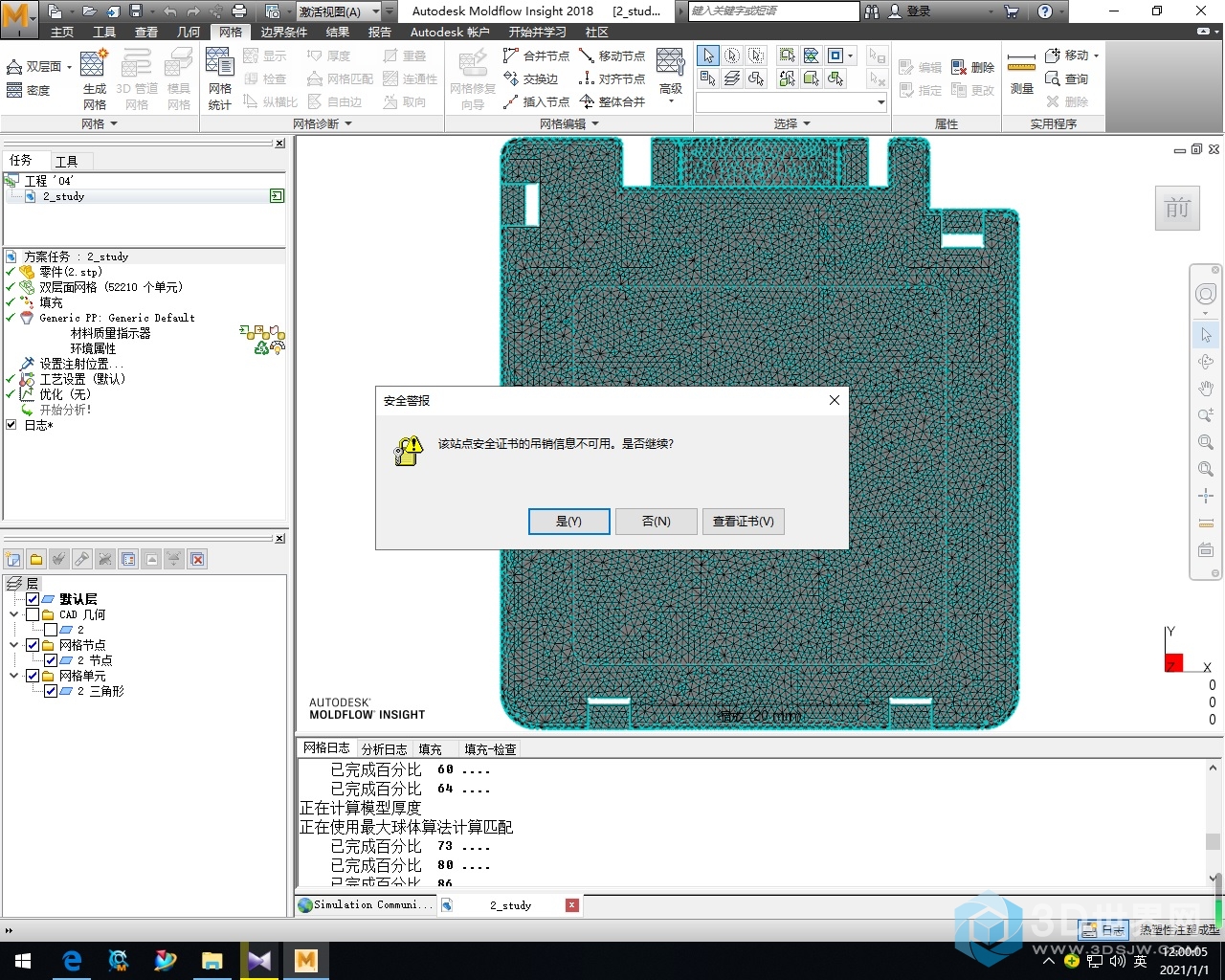This screenshot has width=1225, height=980.
Task: Close the 2_study document tab
Action: 571,904
